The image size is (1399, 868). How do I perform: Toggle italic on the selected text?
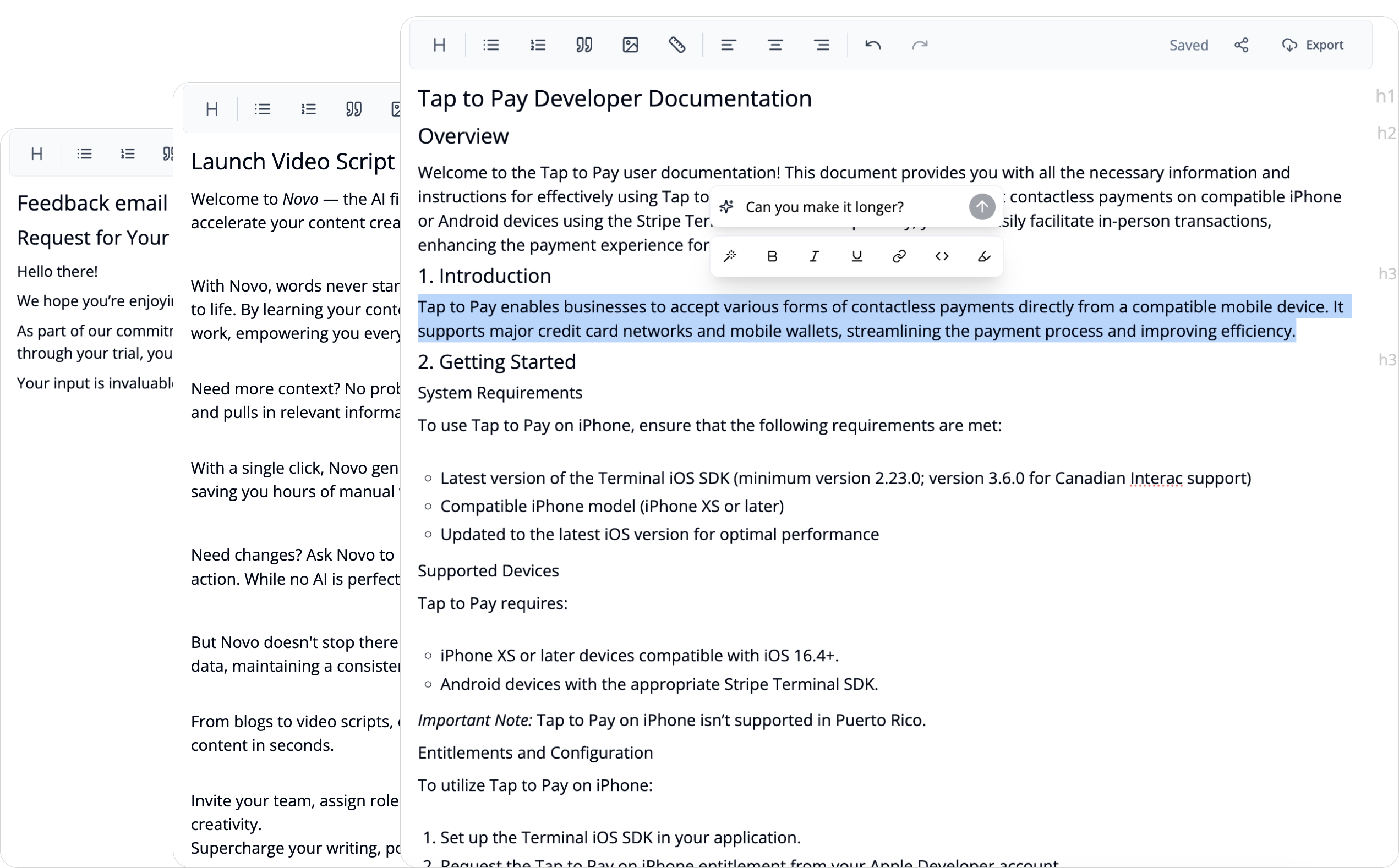coord(815,256)
